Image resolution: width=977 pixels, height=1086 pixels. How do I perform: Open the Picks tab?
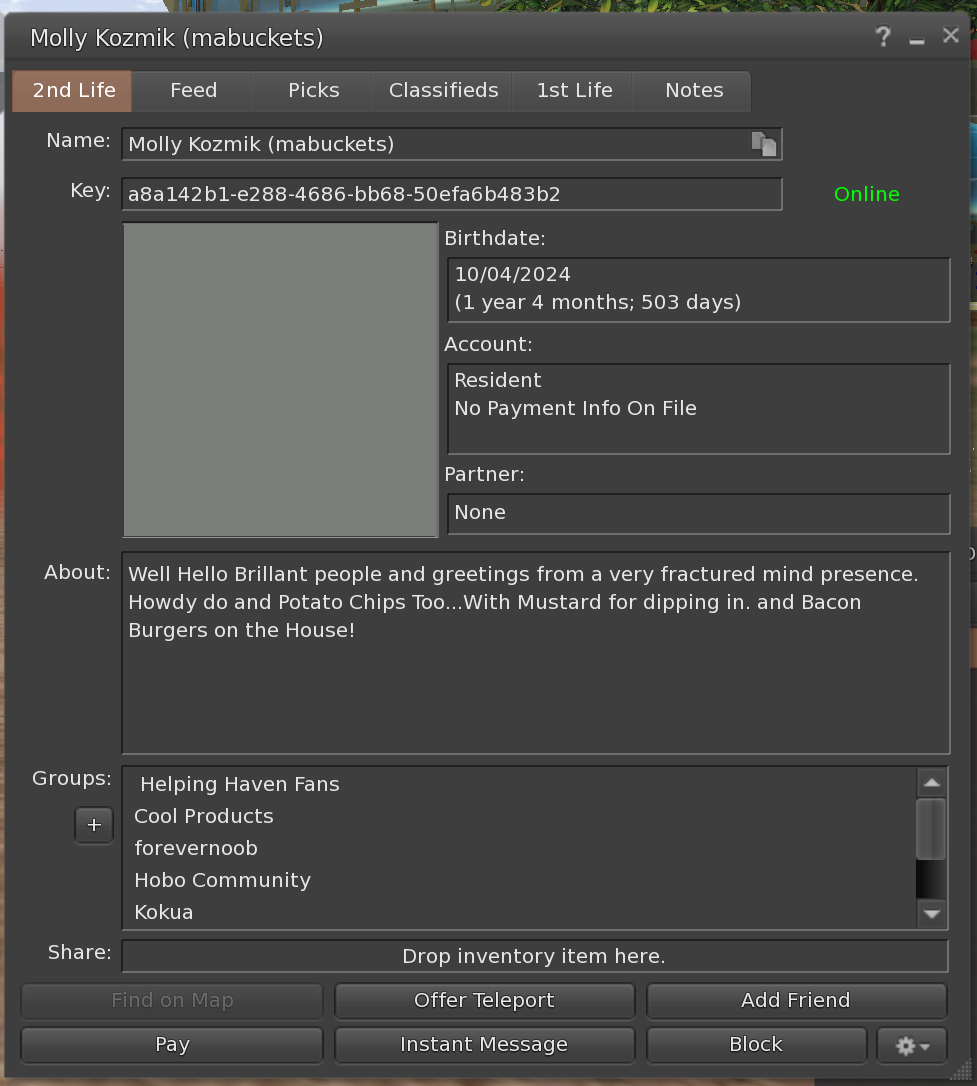[x=313, y=90]
